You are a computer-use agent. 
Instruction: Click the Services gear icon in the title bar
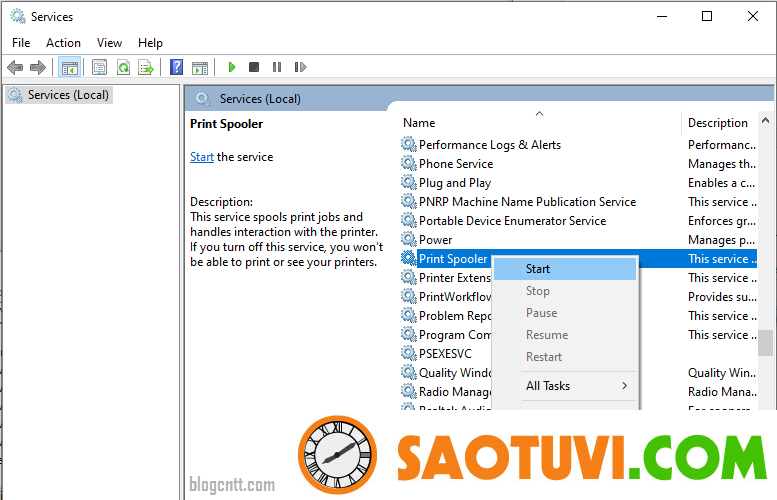click(18, 16)
